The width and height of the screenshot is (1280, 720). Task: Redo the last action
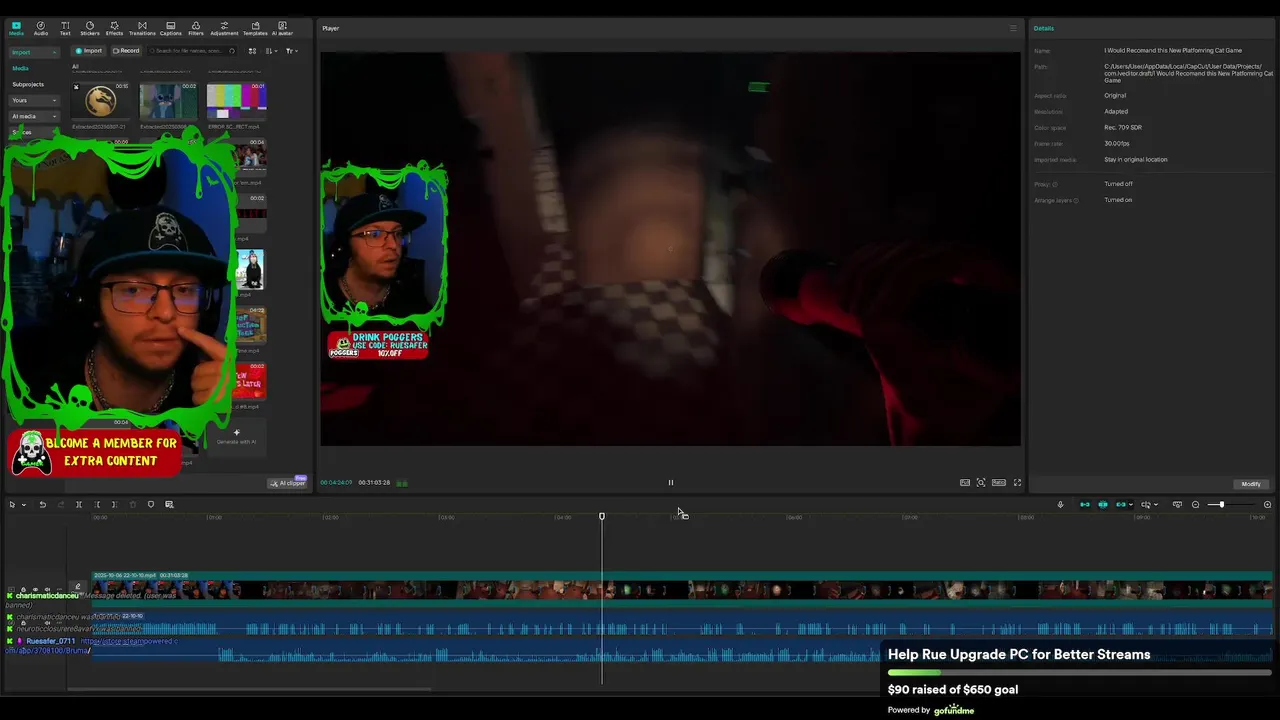click(60, 505)
